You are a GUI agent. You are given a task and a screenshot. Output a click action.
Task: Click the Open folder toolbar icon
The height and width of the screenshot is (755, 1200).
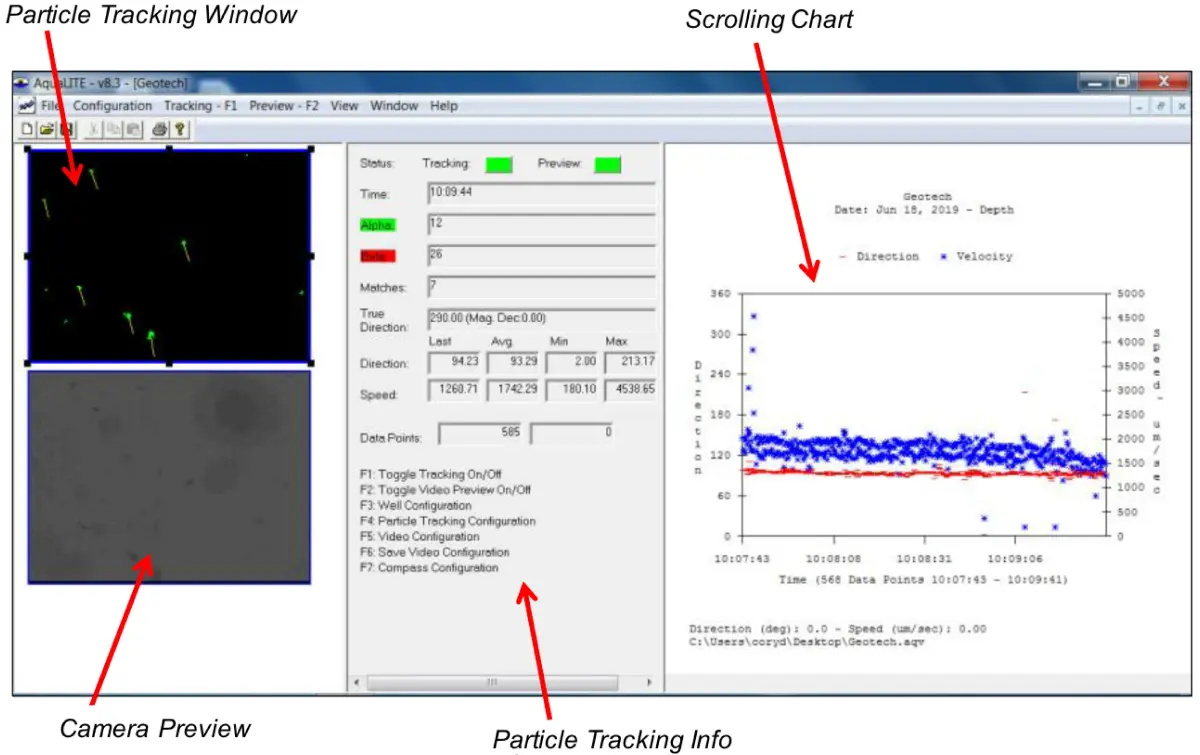tap(47, 129)
